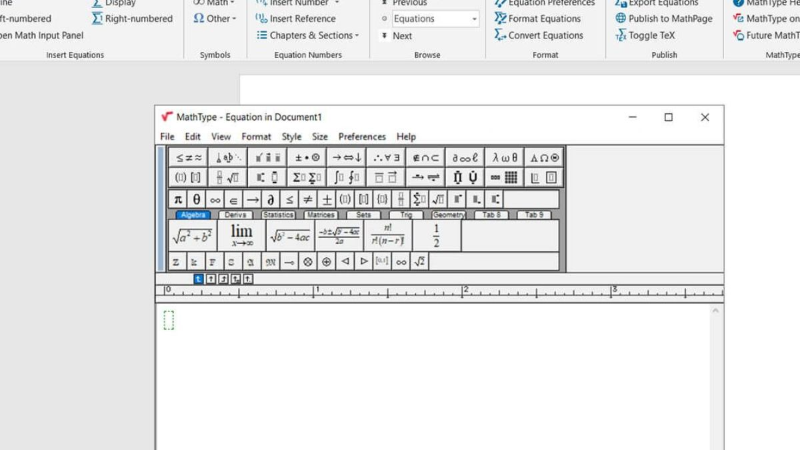Open the Style menu
Image resolution: width=800 pixels, height=450 pixels.
pyautogui.click(x=291, y=137)
